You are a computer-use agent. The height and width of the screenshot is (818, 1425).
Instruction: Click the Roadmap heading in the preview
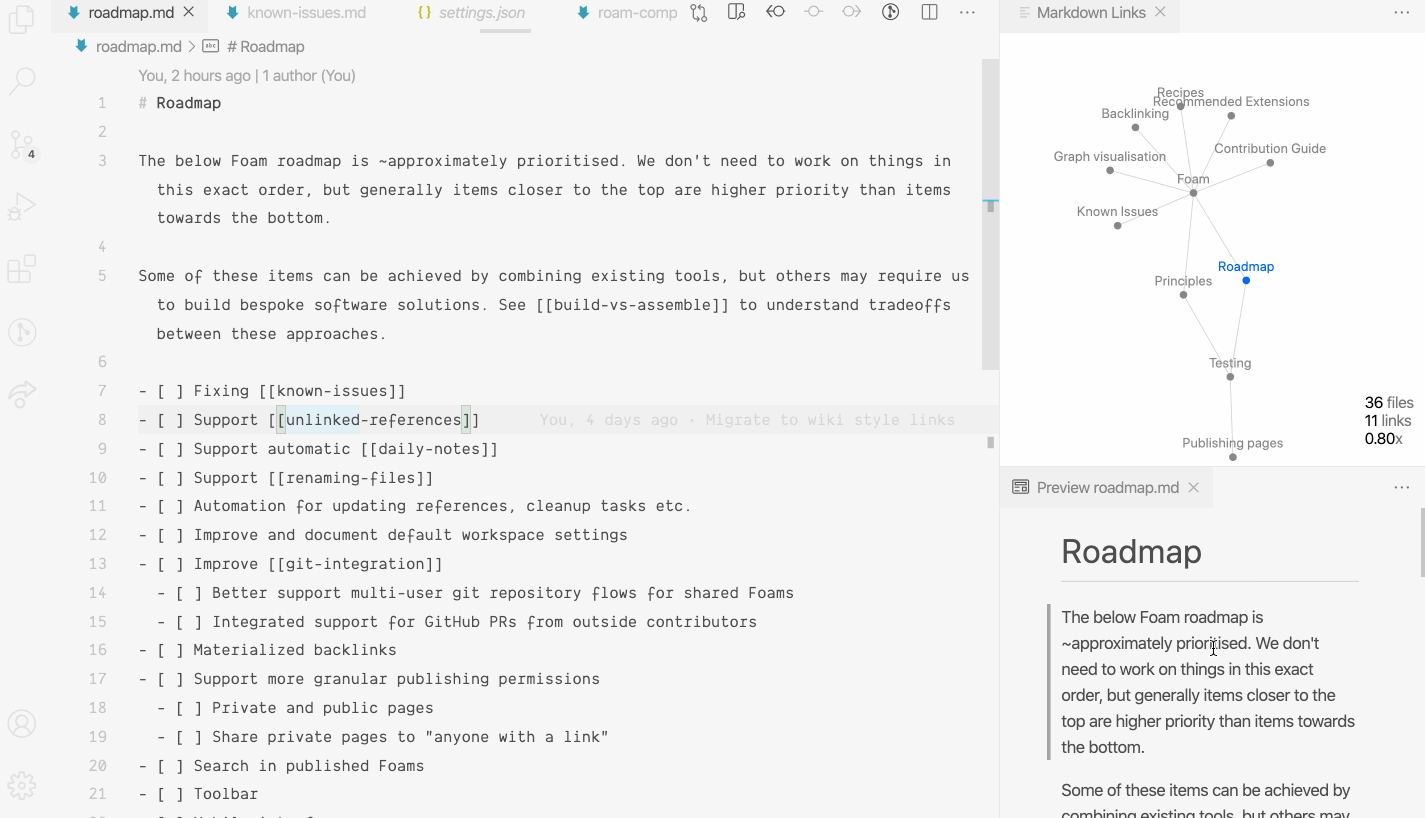click(x=1131, y=551)
